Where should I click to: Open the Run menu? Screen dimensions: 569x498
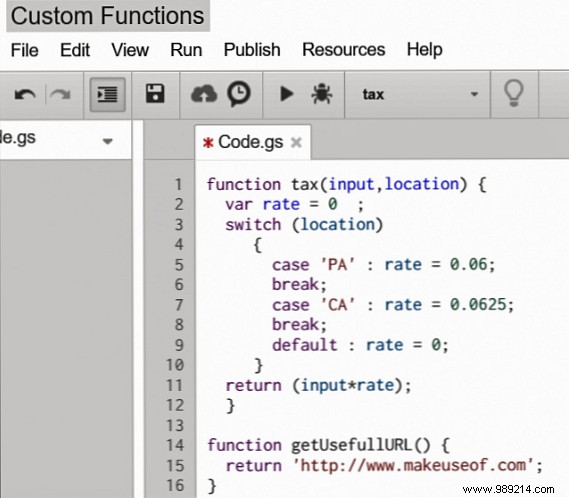coord(186,50)
